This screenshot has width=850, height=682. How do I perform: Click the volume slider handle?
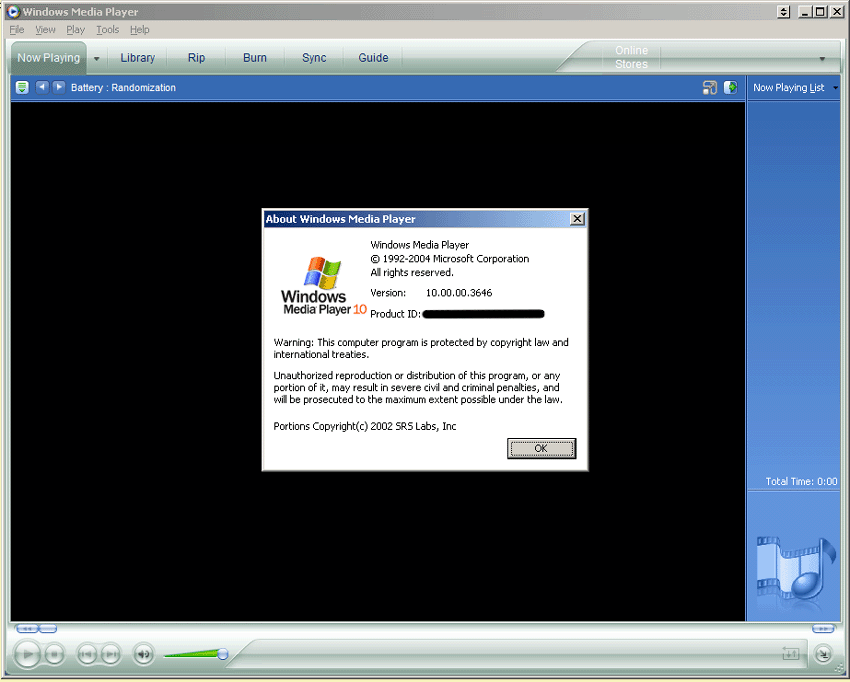click(x=222, y=654)
